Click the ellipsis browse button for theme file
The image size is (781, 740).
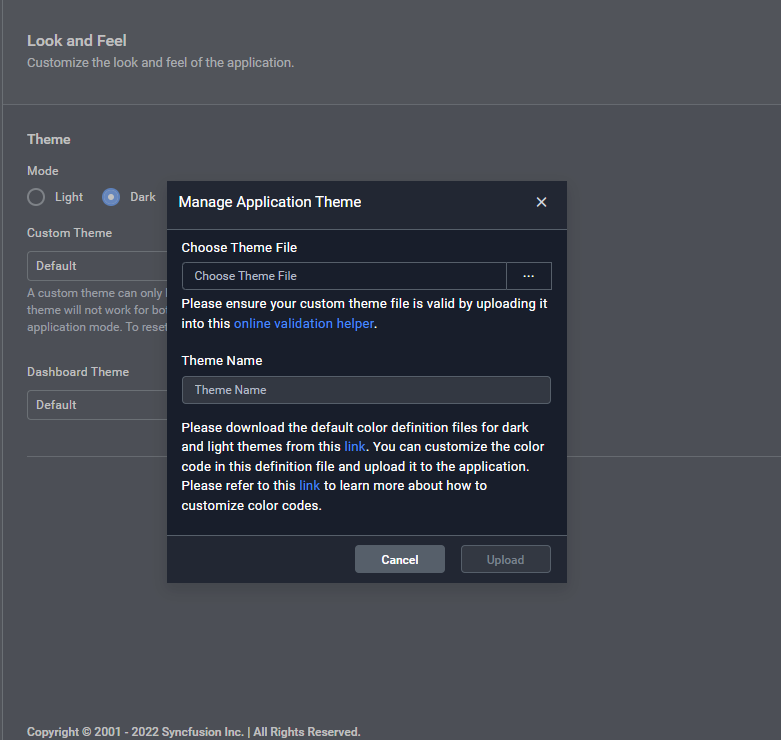tap(529, 276)
